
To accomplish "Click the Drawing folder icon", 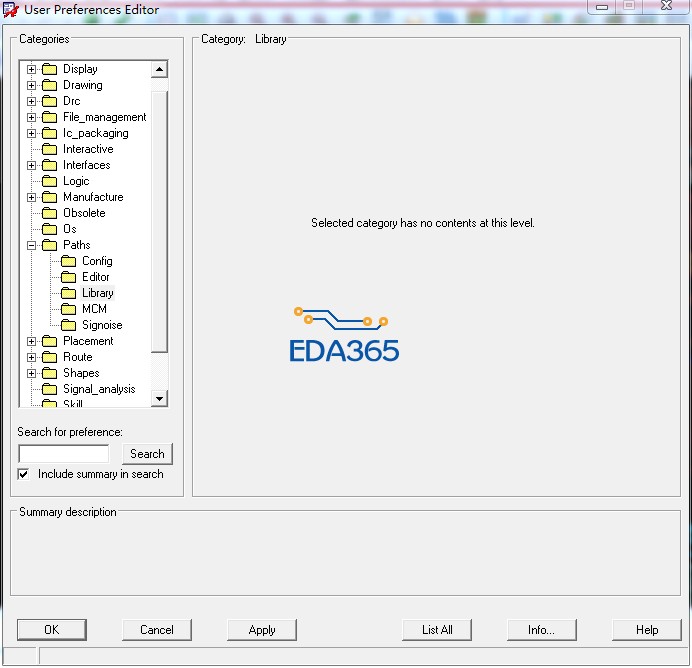I will click(x=49, y=85).
